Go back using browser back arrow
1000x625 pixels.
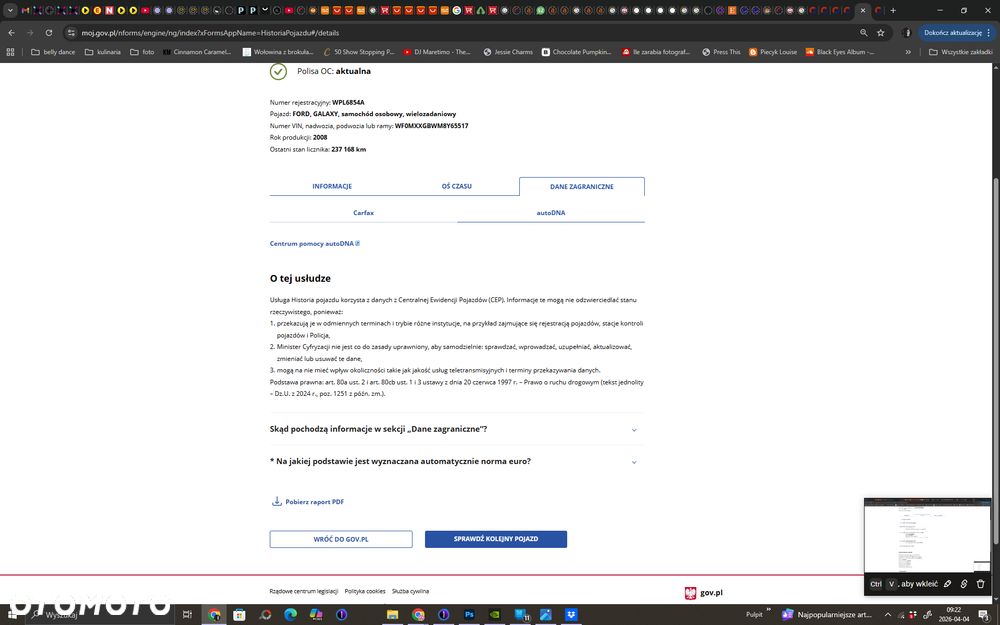11,33
